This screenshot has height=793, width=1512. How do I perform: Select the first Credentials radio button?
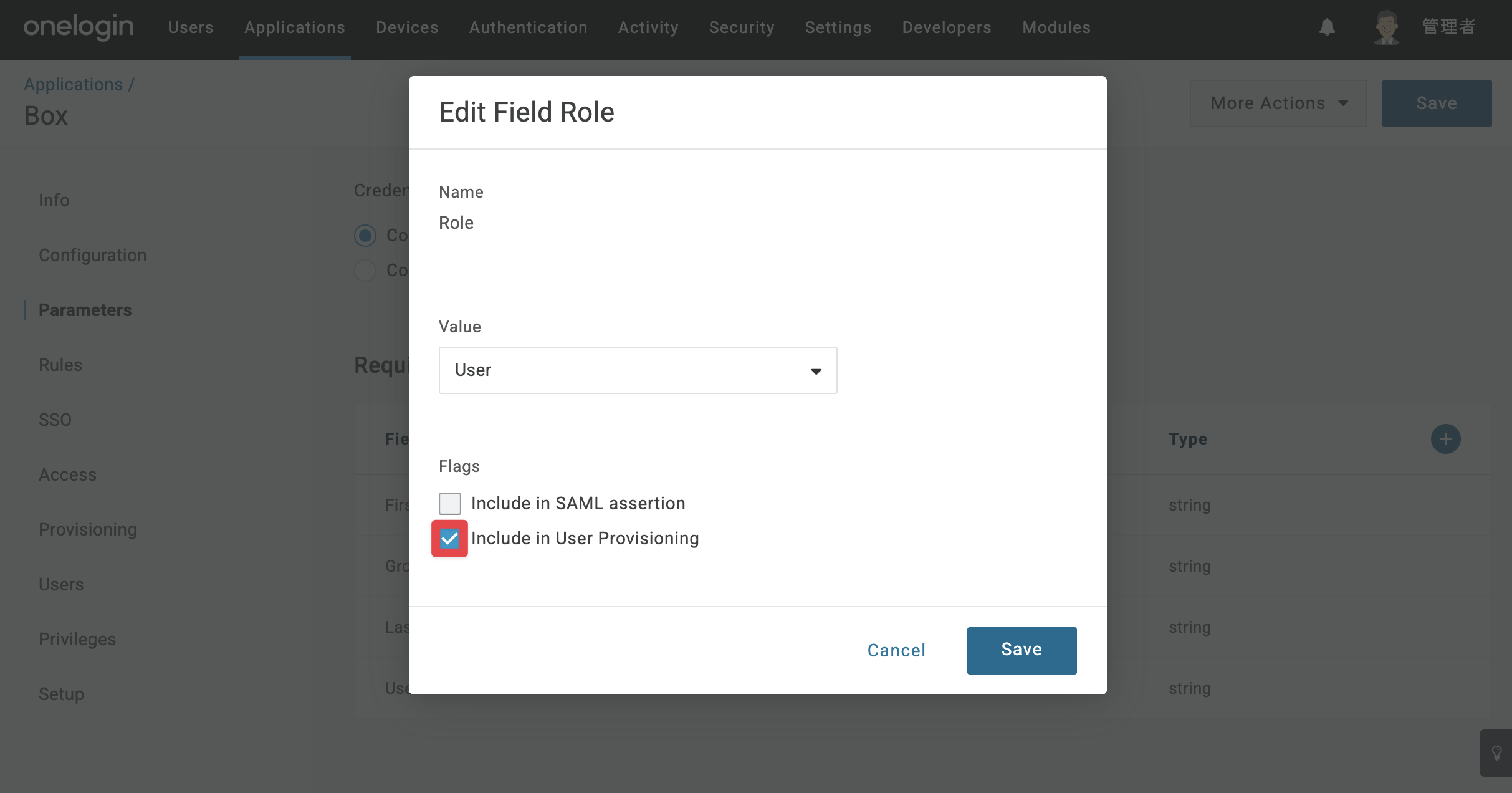pos(365,236)
